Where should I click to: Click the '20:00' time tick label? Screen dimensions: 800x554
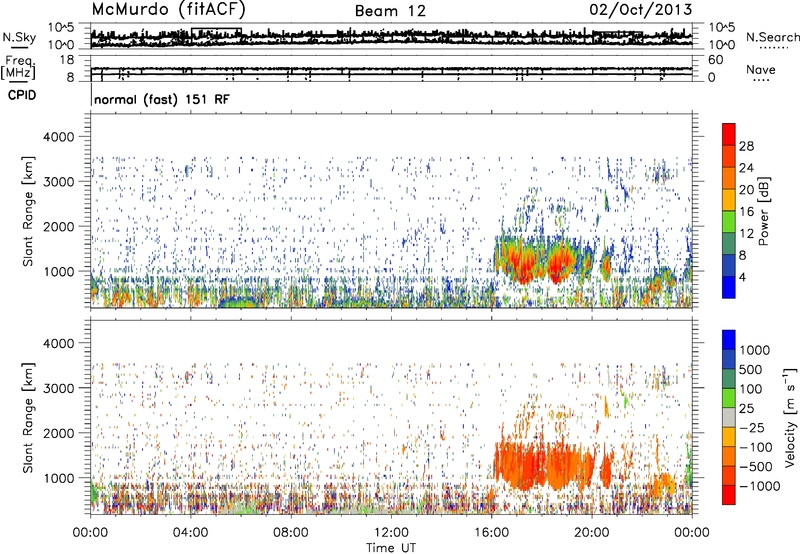point(591,533)
